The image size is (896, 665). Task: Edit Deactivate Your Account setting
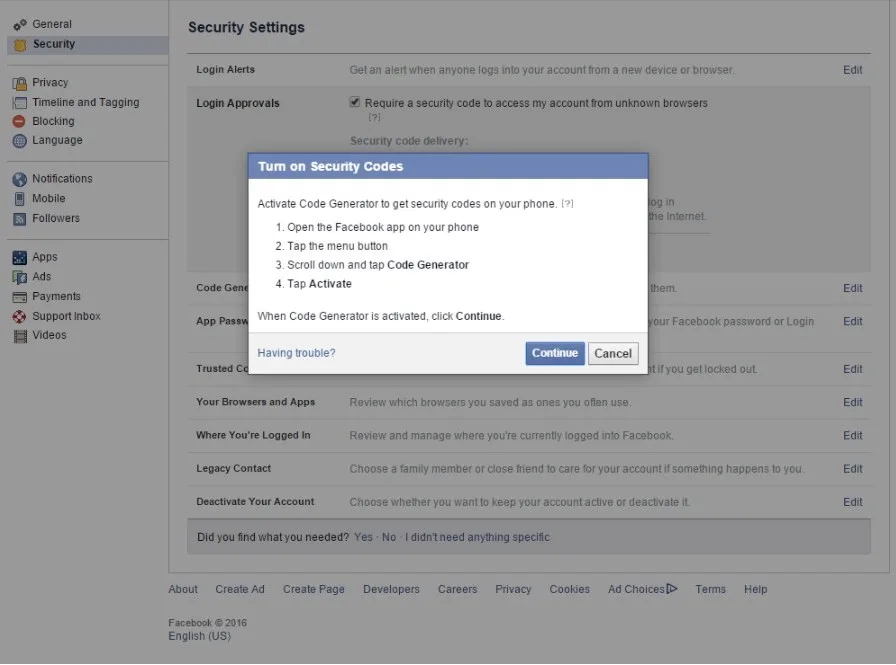coord(853,502)
